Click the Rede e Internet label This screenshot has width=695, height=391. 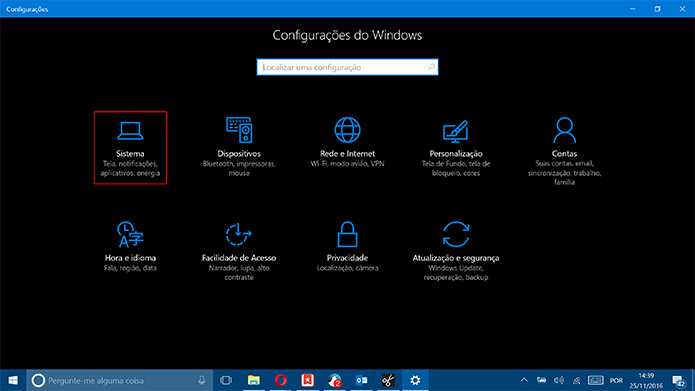348,154
